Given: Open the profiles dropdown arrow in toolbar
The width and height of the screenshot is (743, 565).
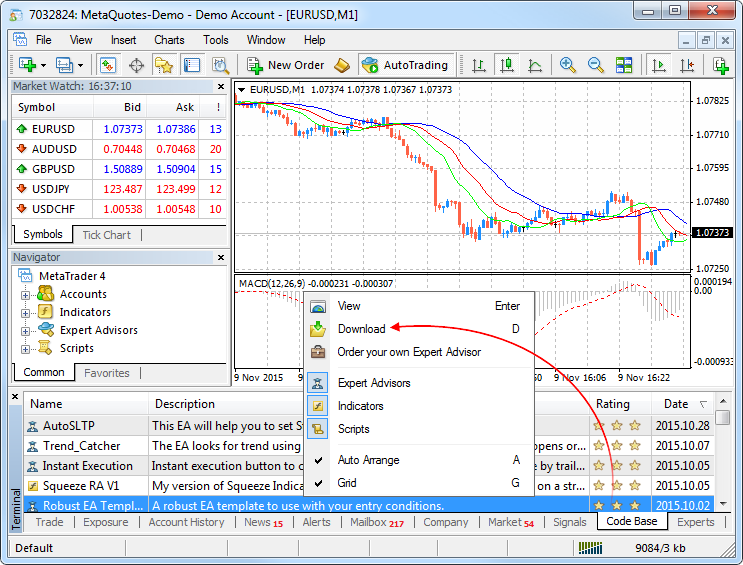Looking at the screenshot, I should pos(81,65).
